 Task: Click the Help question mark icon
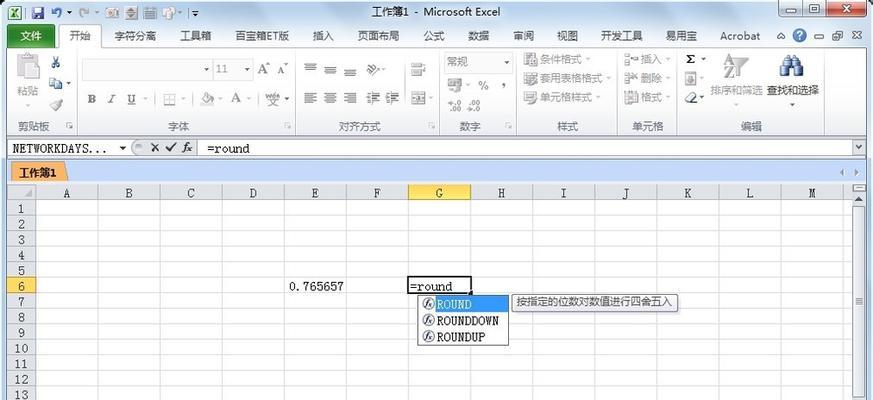click(800, 36)
